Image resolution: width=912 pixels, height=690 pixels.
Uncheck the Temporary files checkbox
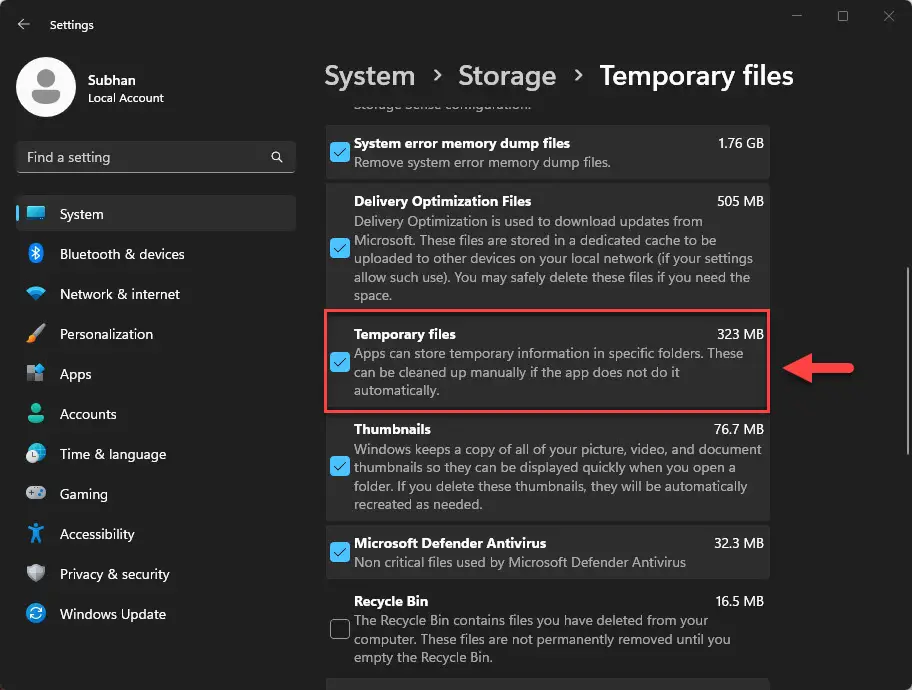[x=340, y=362]
